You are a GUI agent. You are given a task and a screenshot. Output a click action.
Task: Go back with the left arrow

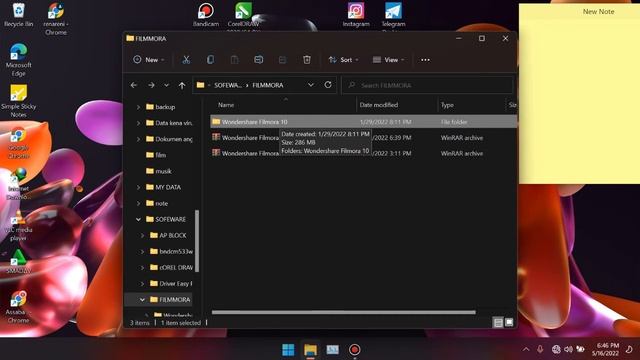pyautogui.click(x=133, y=85)
